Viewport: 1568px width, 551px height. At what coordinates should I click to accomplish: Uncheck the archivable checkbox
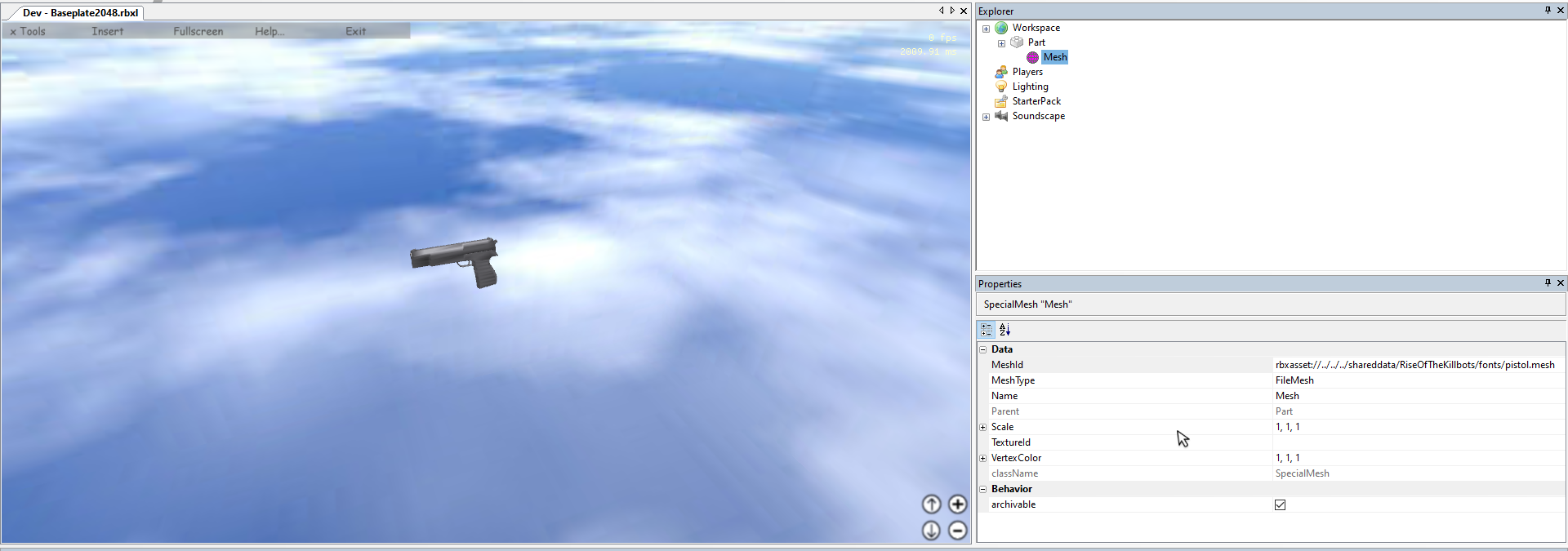tap(1280, 505)
